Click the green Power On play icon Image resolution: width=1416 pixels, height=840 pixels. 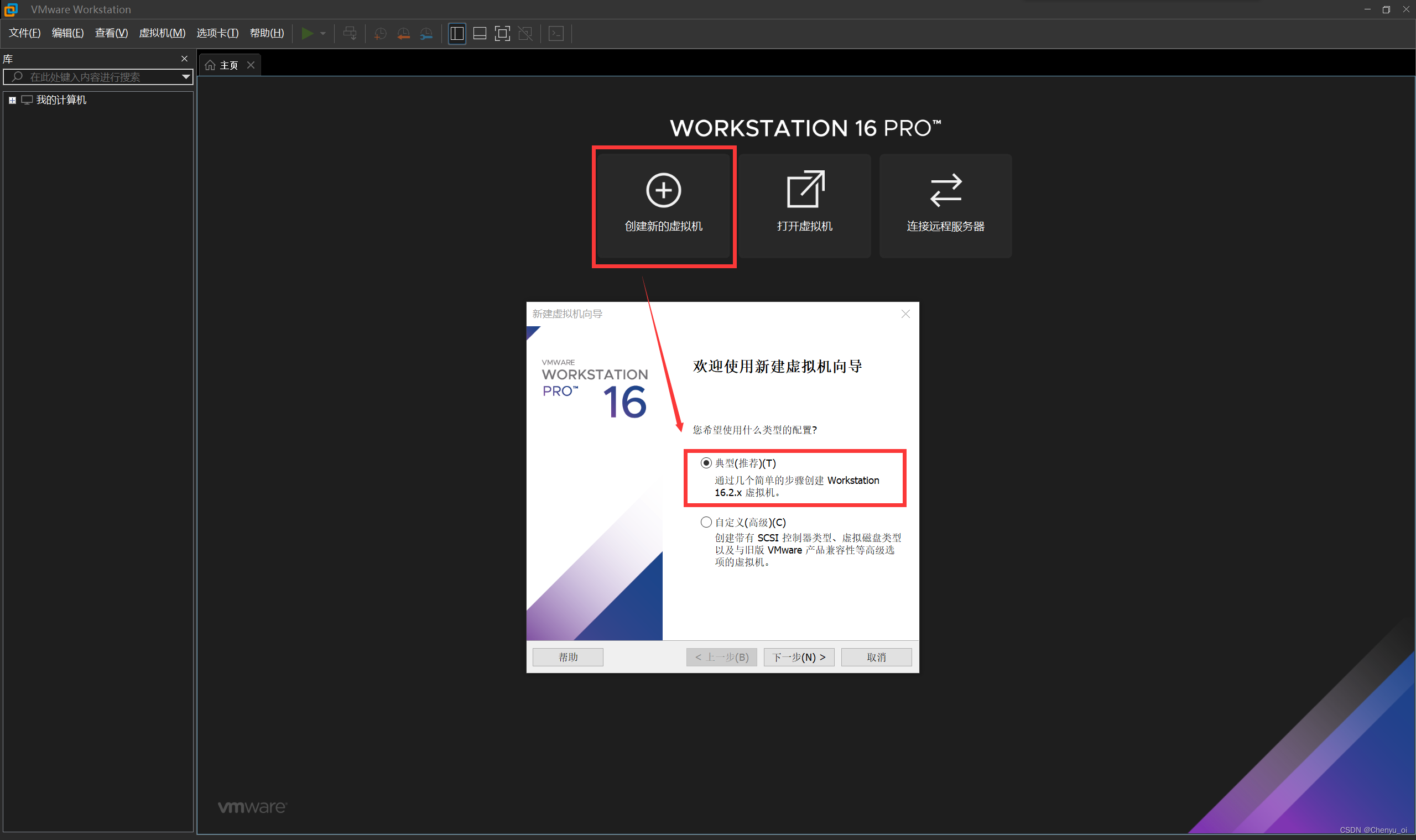[307, 33]
